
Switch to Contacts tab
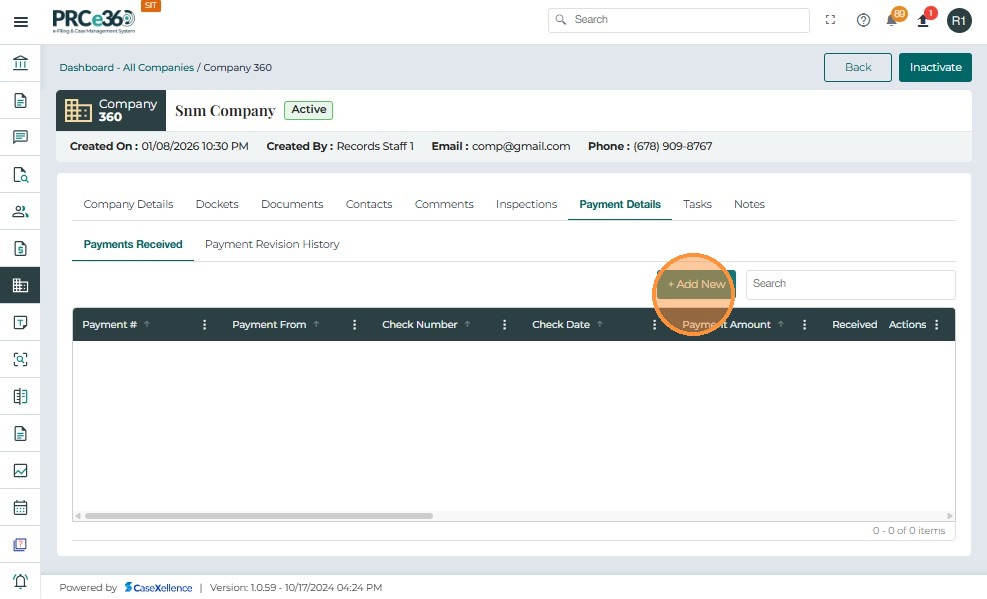[x=369, y=204]
